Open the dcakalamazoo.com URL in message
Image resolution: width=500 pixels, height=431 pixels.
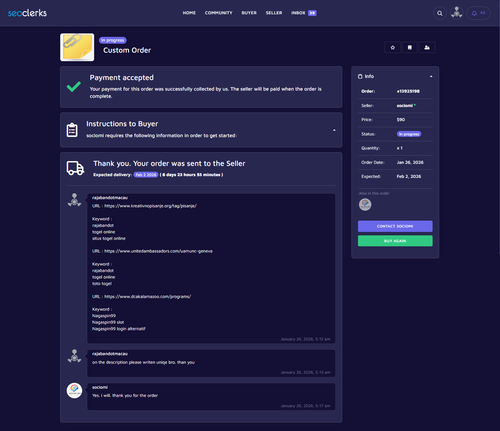[x=148, y=296]
